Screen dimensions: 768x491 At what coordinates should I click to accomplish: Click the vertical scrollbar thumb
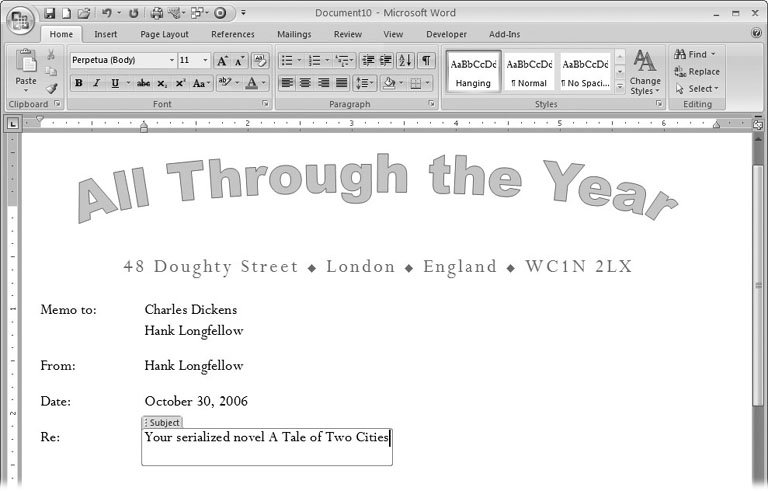point(758,285)
